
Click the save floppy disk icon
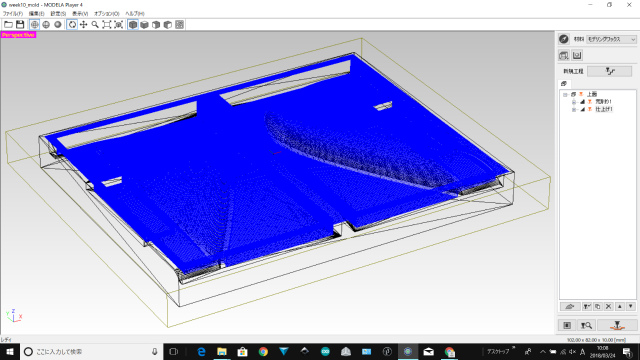click(x=20, y=24)
